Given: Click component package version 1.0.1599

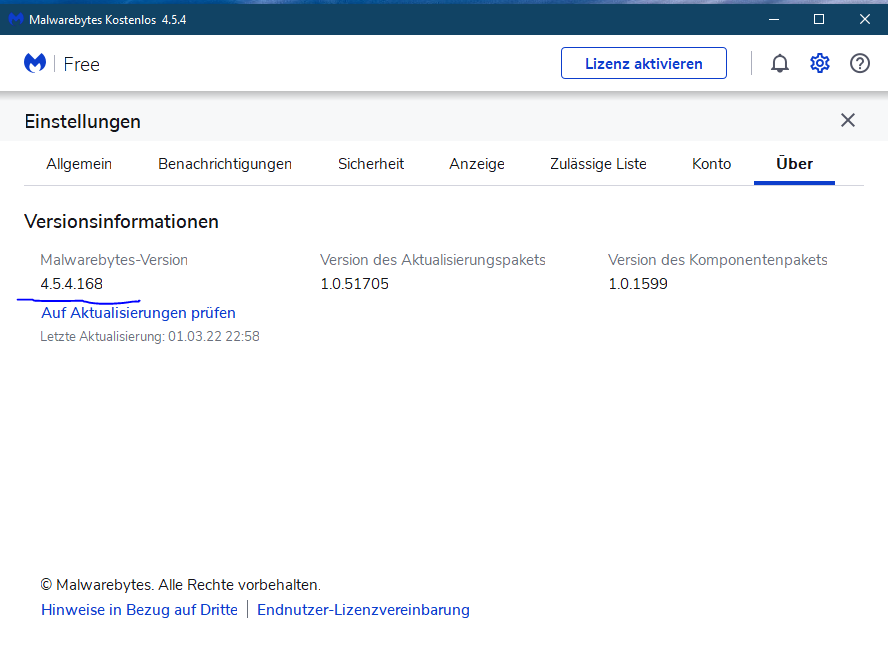Looking at the screenshot, I should coord(638,284).
